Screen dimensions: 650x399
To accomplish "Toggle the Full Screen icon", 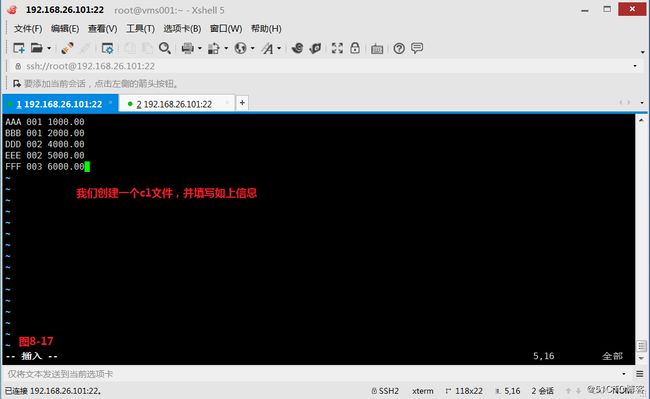I will [337, 48].
